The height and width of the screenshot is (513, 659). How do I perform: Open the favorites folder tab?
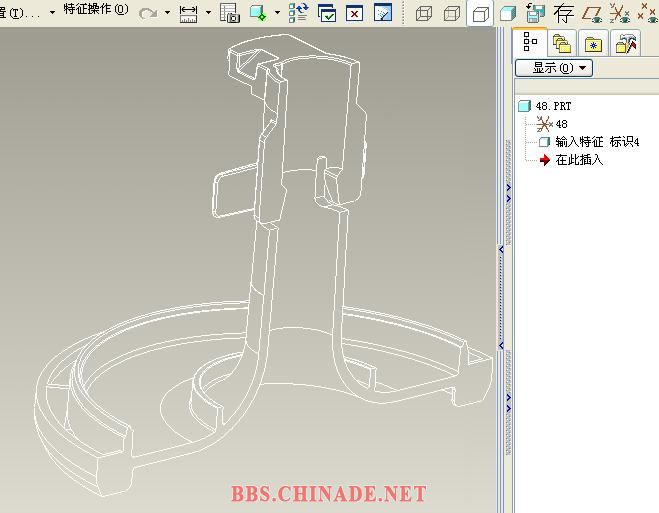click(594, 43)
